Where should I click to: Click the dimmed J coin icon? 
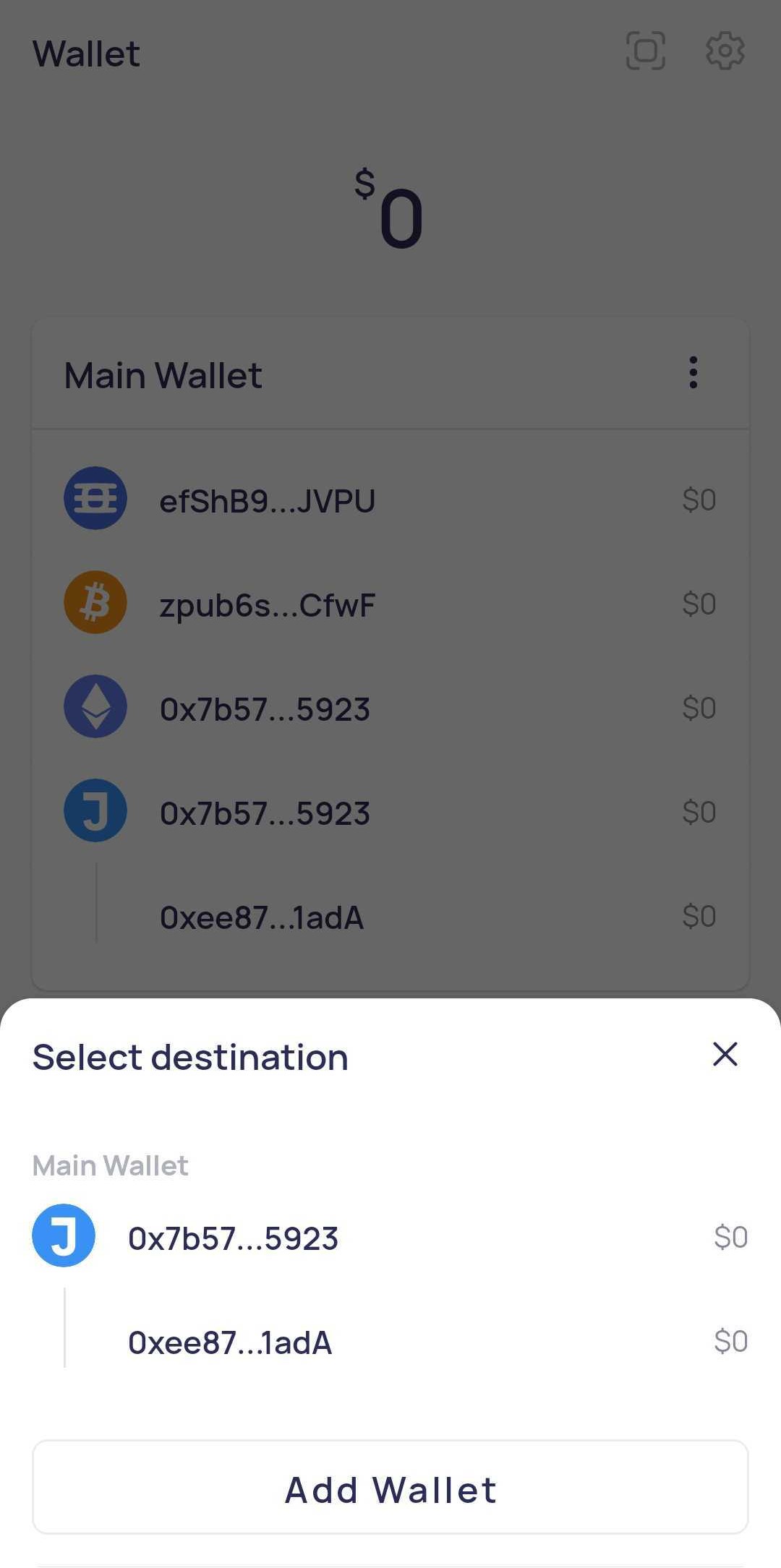[95, 811]
